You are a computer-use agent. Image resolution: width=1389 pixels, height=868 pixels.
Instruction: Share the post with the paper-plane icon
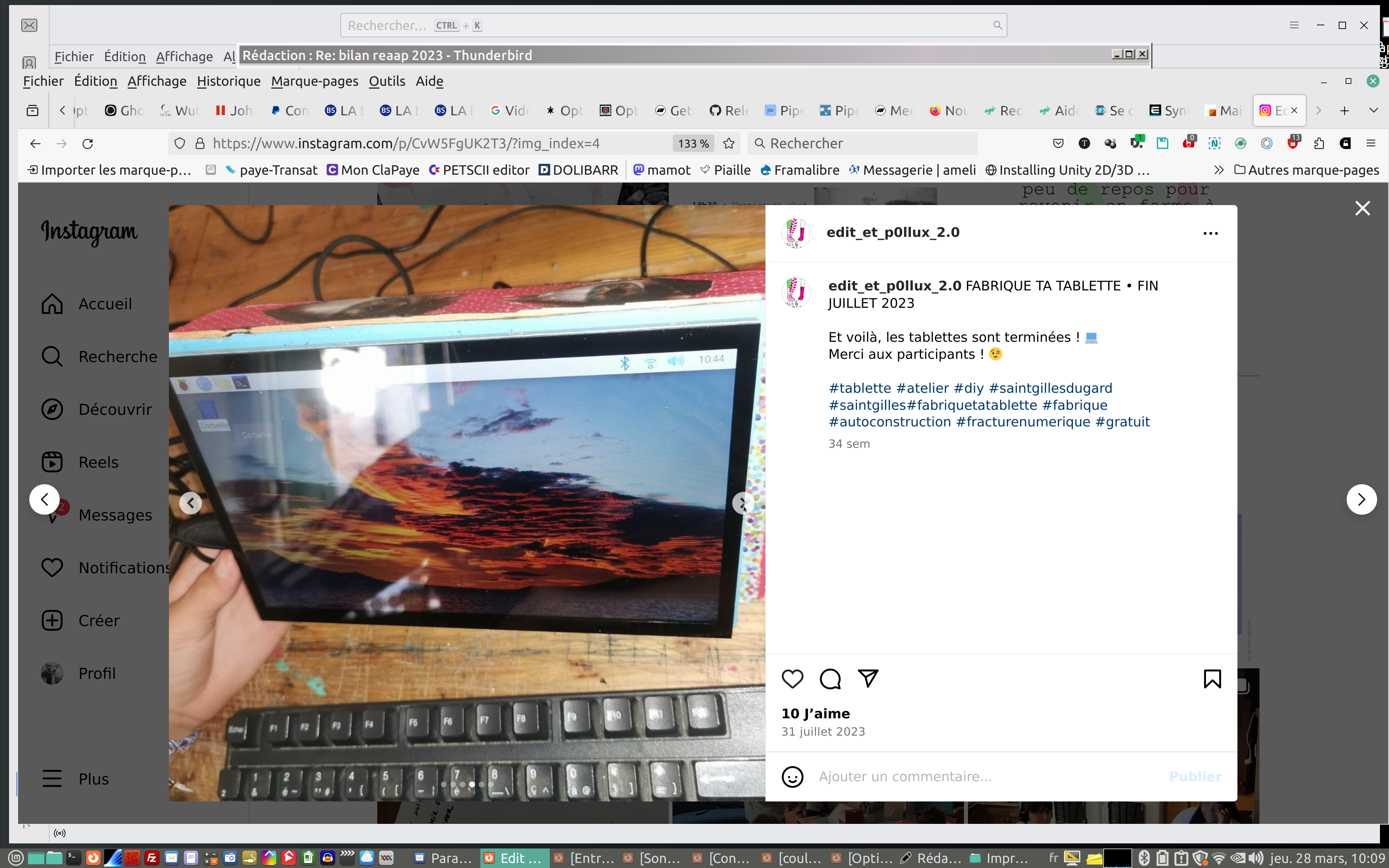pos(868,678)
